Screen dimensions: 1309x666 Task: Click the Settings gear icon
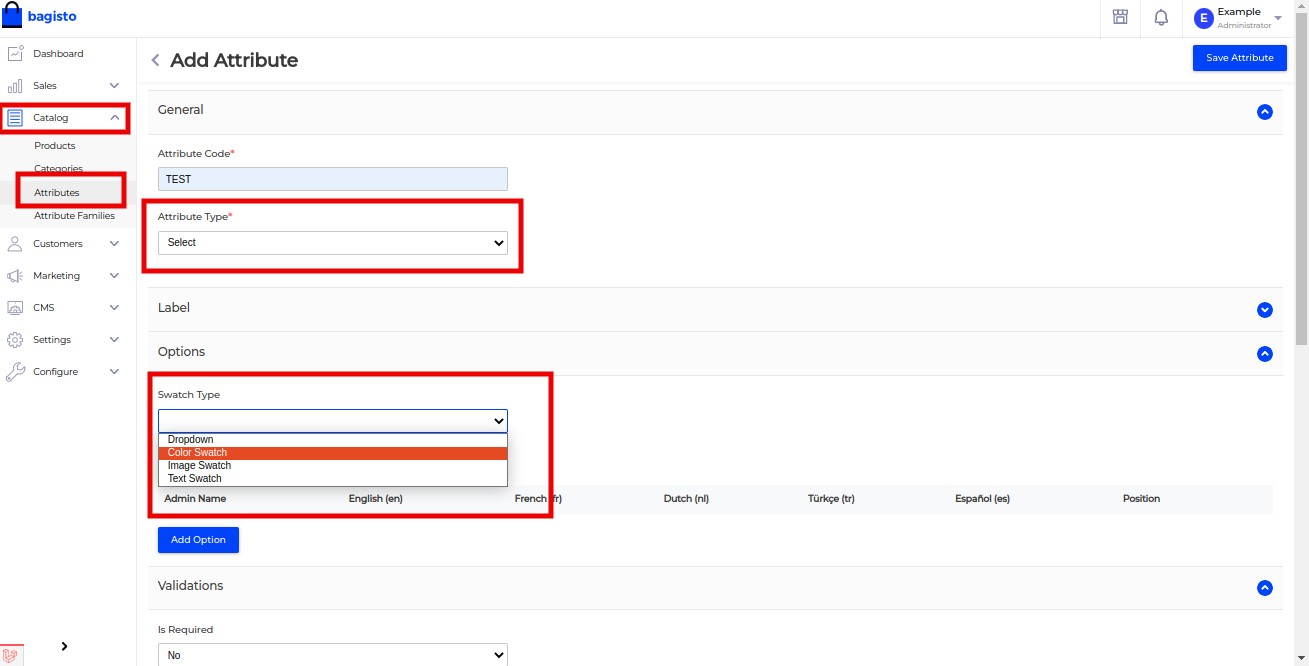15,339
